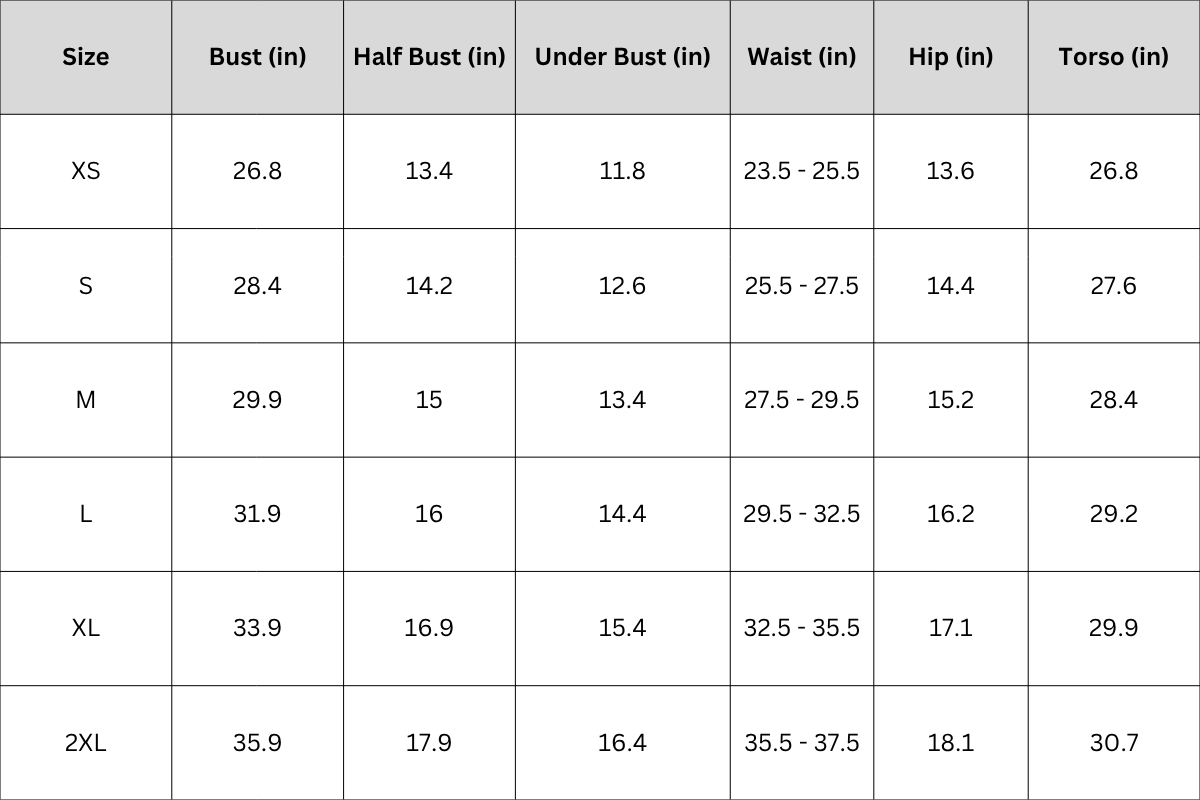Click waist value 23.5 - 25.5
This screenshot has width=1200, height=800.
pyautogui.click(x=802, y=171)
